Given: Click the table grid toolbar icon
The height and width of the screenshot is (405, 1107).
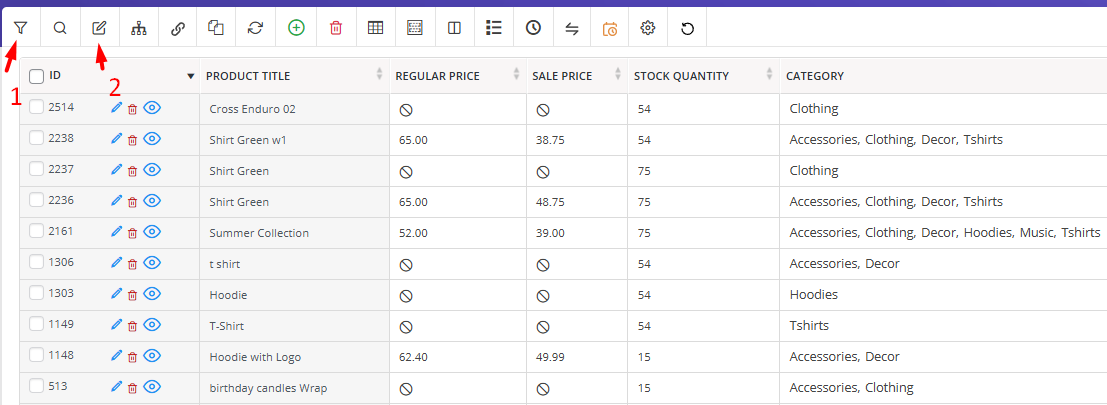Looking at the screenshot, I should point(376,28).
